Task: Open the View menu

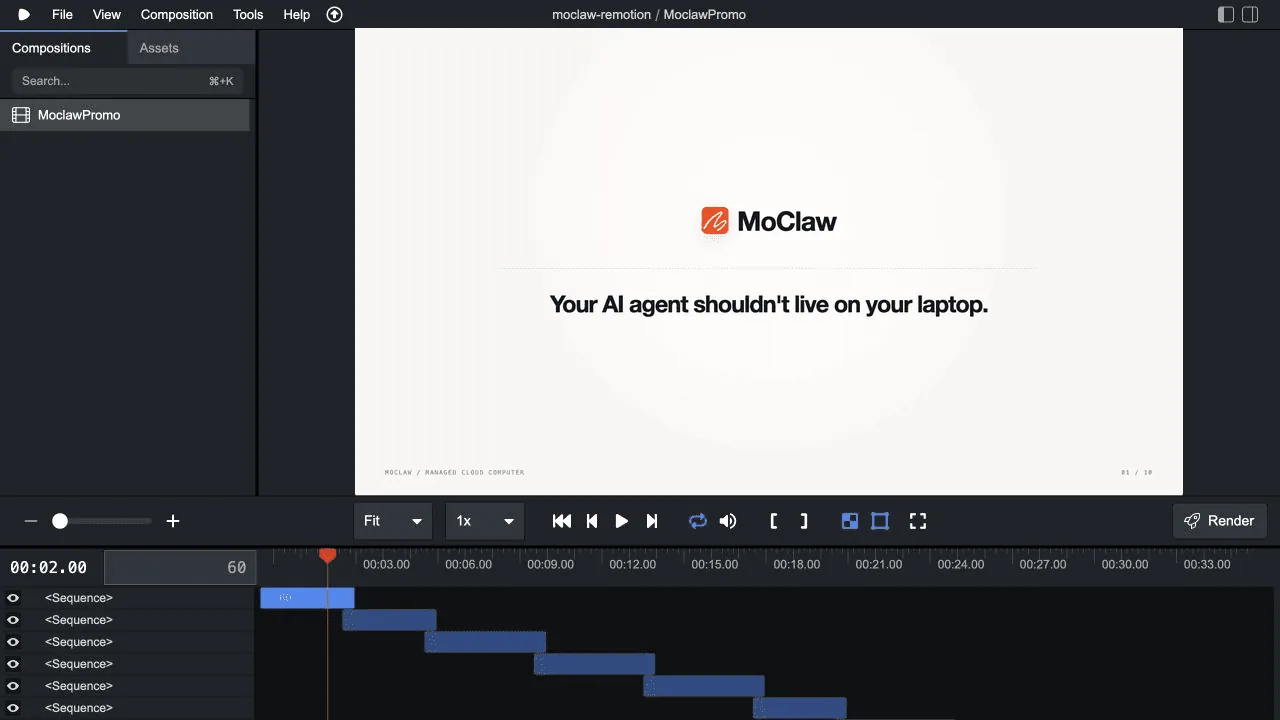Action: tap(106, 15)
